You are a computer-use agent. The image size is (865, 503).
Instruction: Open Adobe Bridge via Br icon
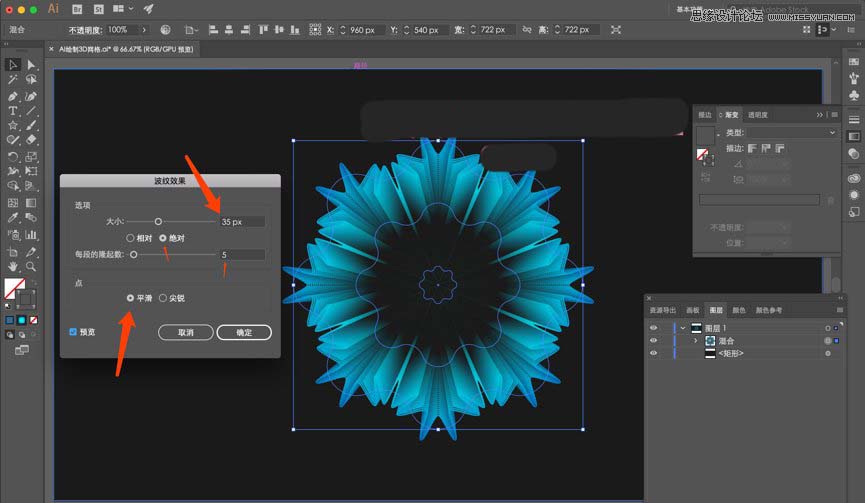pos(77,9)
